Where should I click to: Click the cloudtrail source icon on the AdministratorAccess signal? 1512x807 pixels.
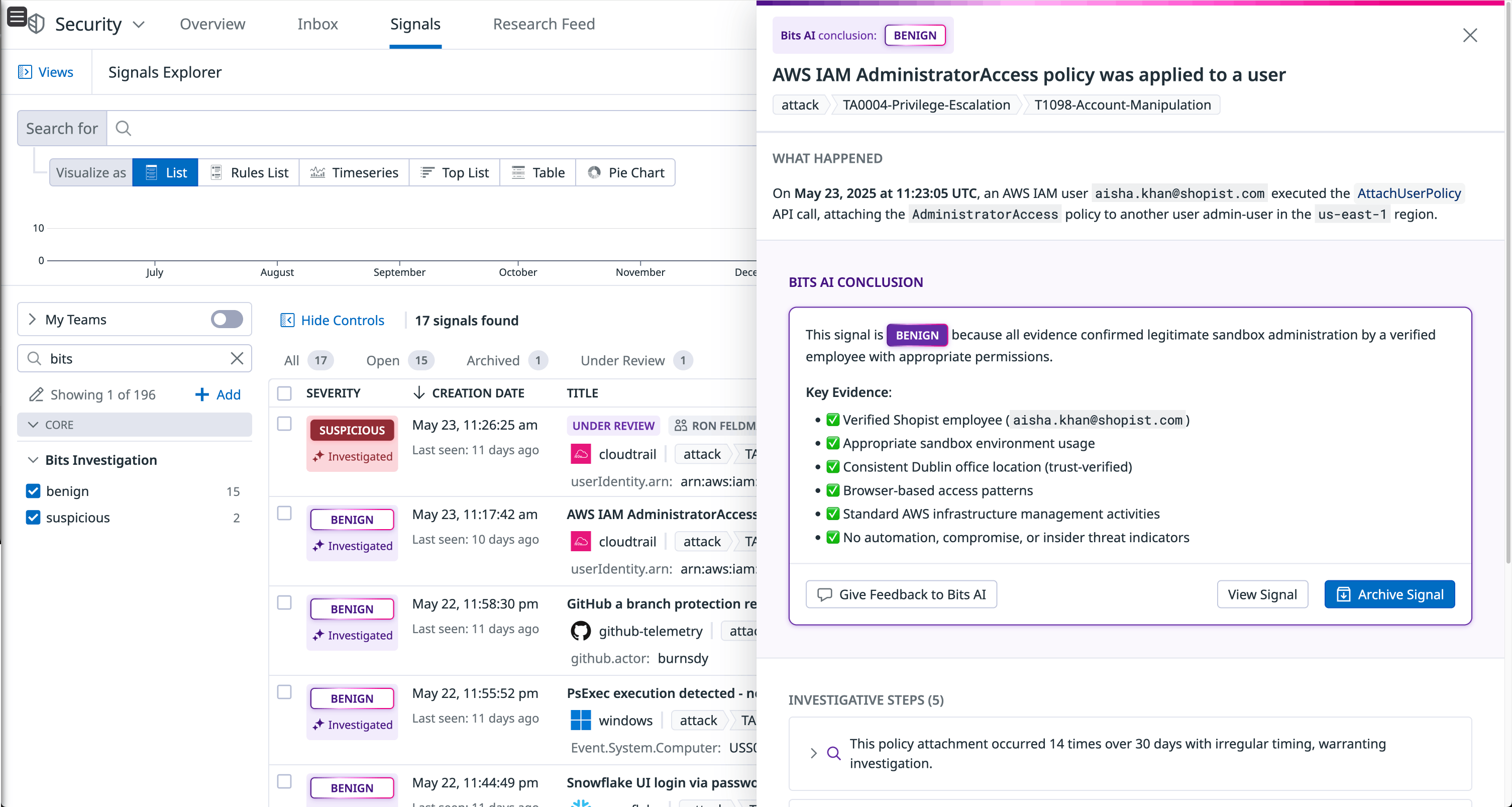click(581, 542)
